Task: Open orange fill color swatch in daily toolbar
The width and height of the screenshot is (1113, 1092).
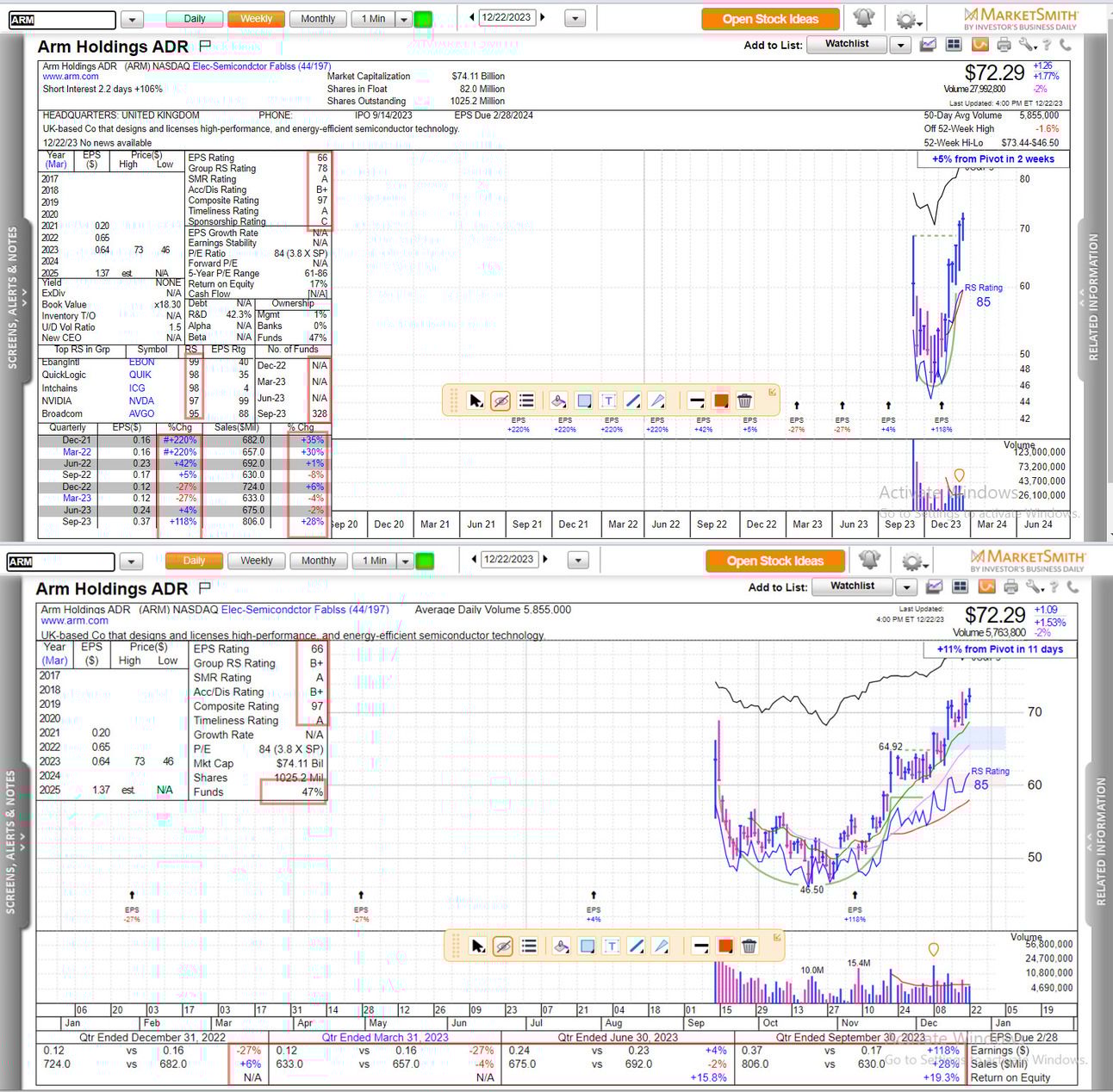Action: coord(725,946)
